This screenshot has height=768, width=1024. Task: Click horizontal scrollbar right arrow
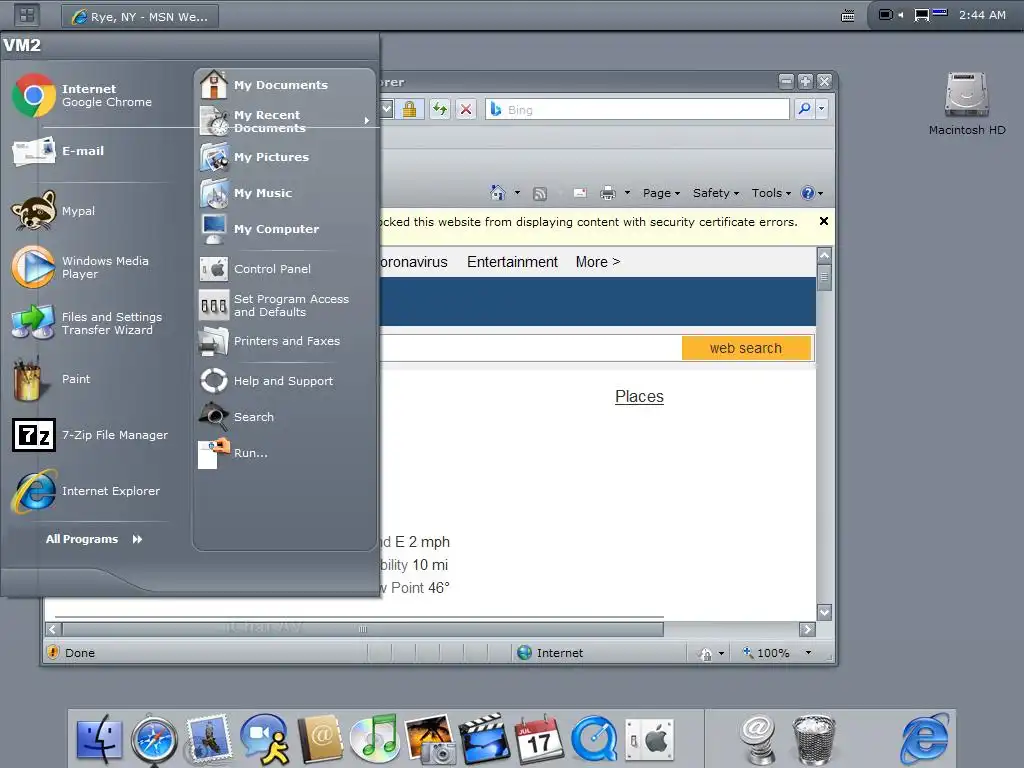807,630
